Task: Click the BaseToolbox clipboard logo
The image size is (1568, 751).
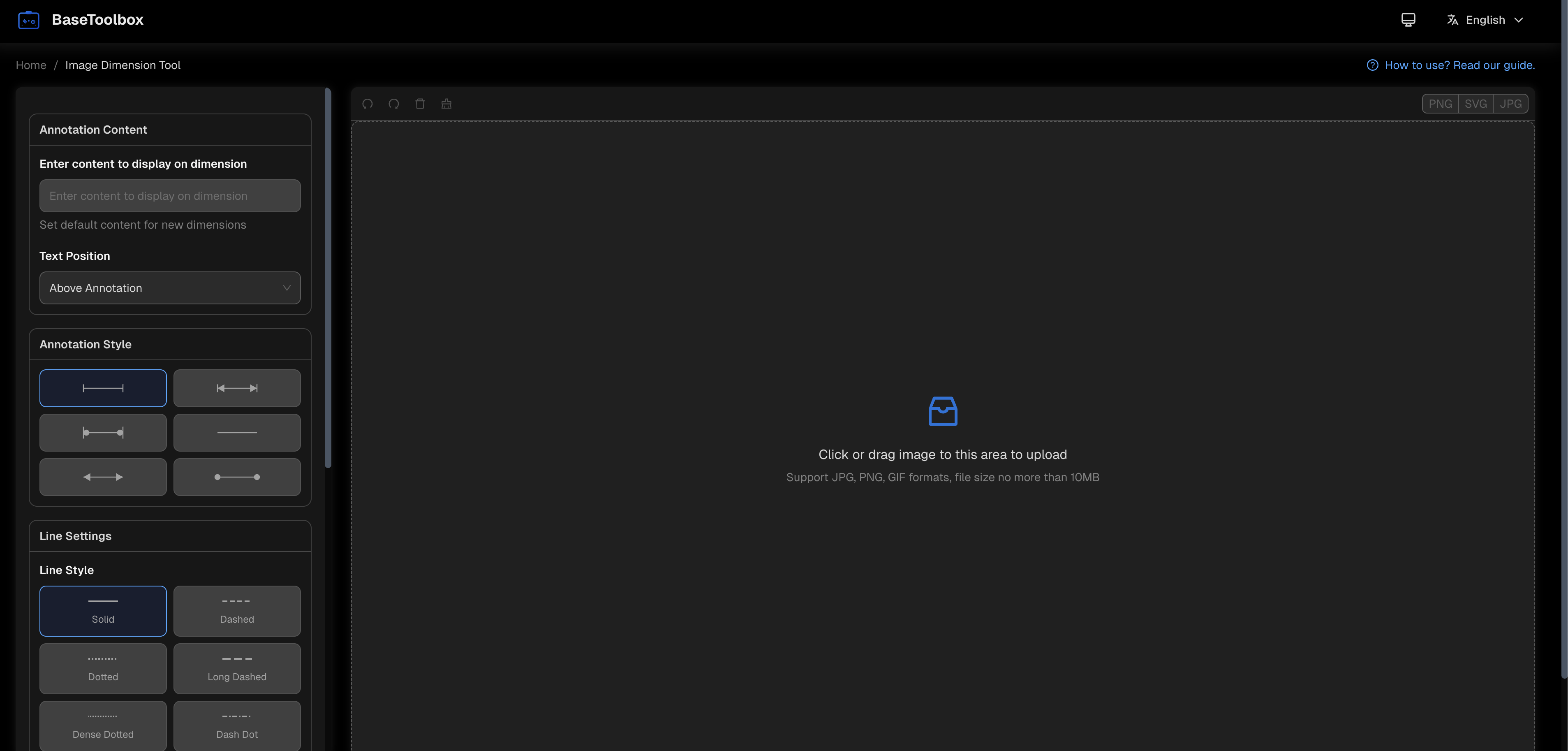Action: [29, 19]
